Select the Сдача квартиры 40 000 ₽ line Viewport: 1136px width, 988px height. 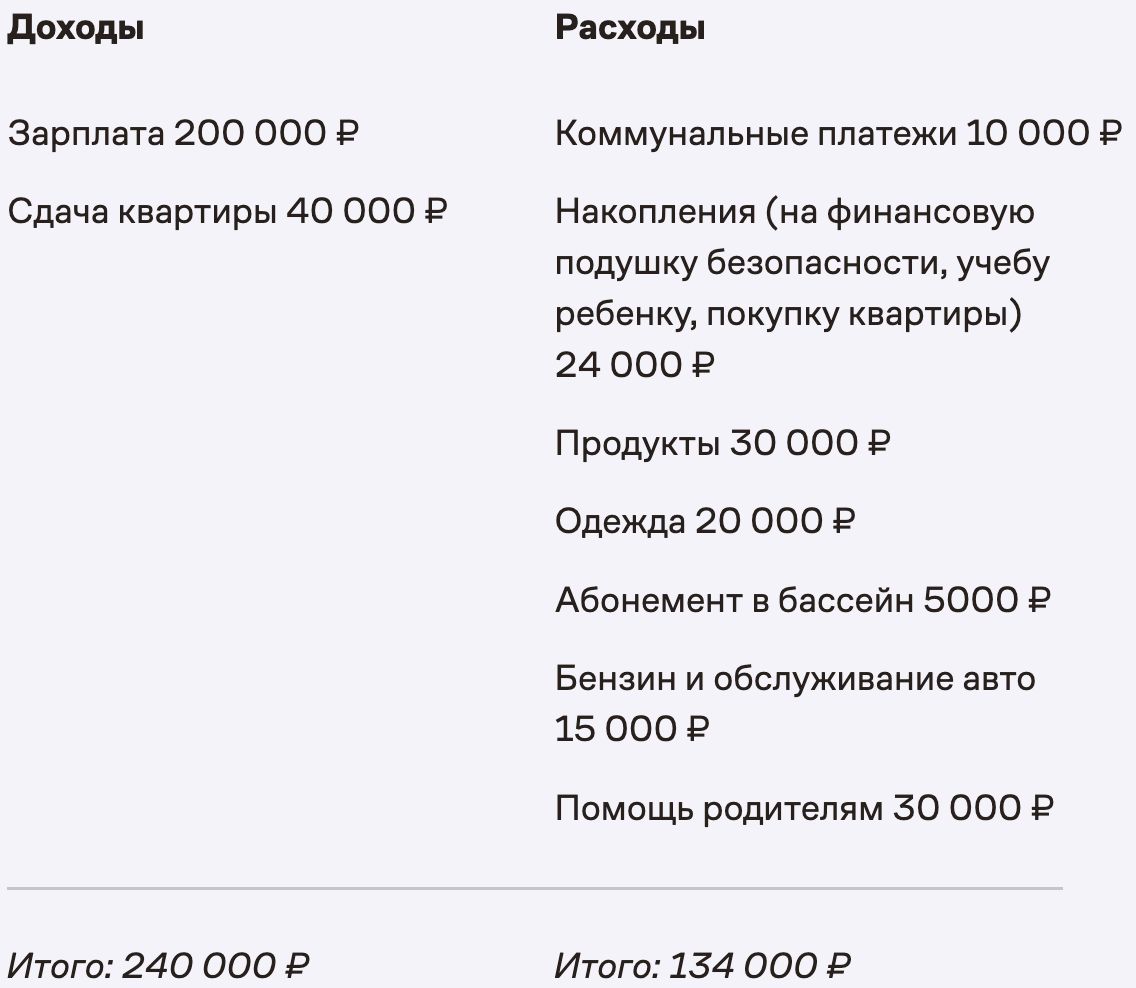click(x=227, y=212)
